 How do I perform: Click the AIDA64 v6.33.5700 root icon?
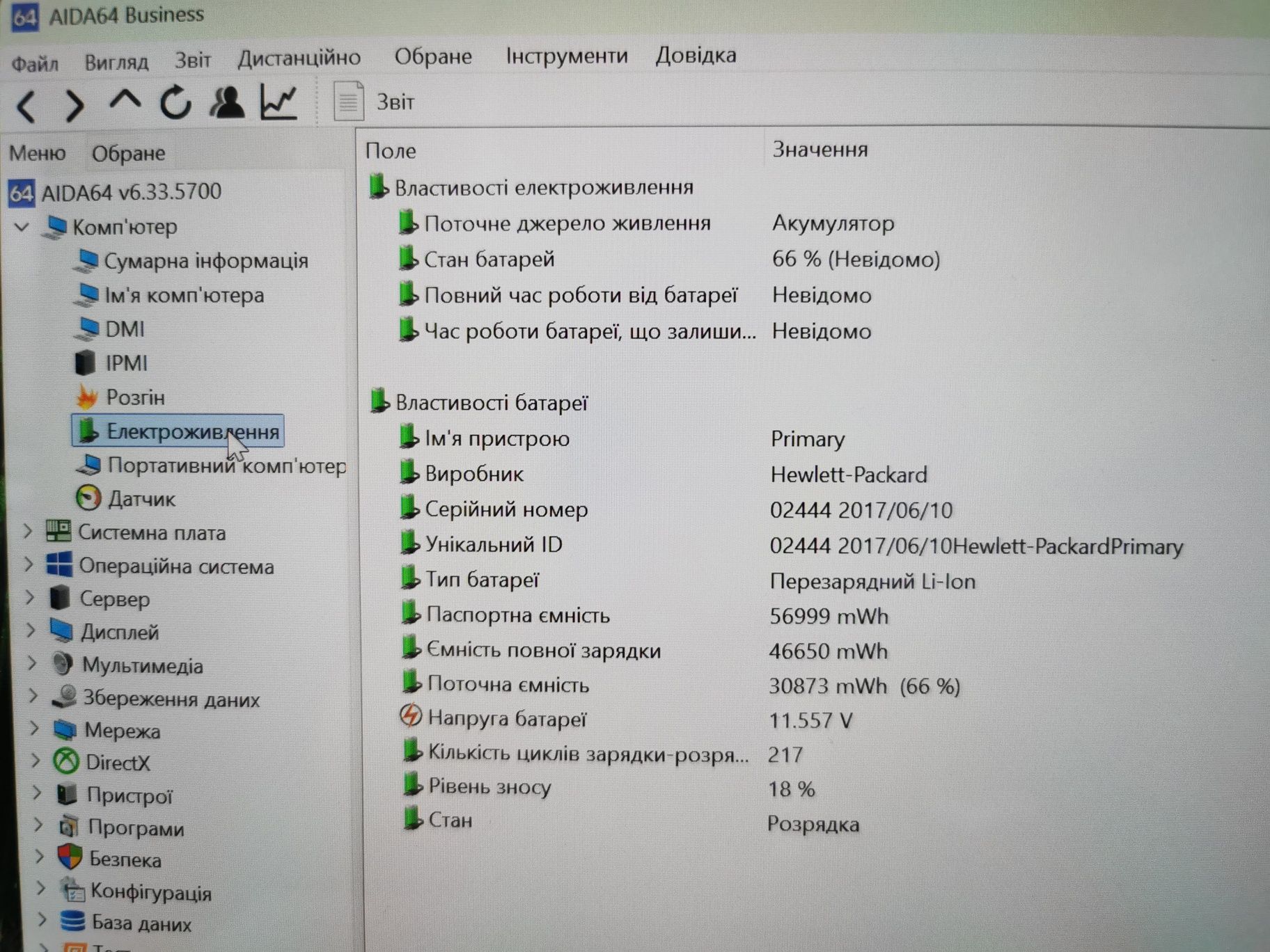[x=22, y=193]
